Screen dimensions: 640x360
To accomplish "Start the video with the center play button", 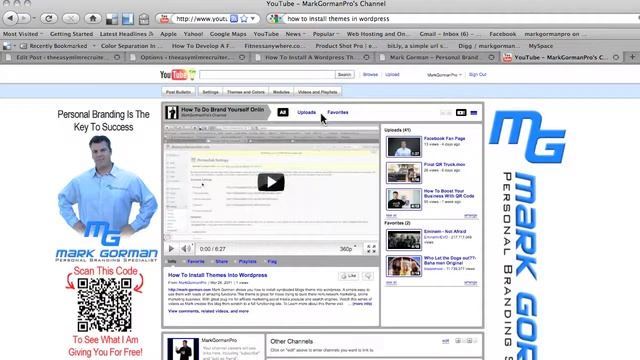I will click(271, 182).
